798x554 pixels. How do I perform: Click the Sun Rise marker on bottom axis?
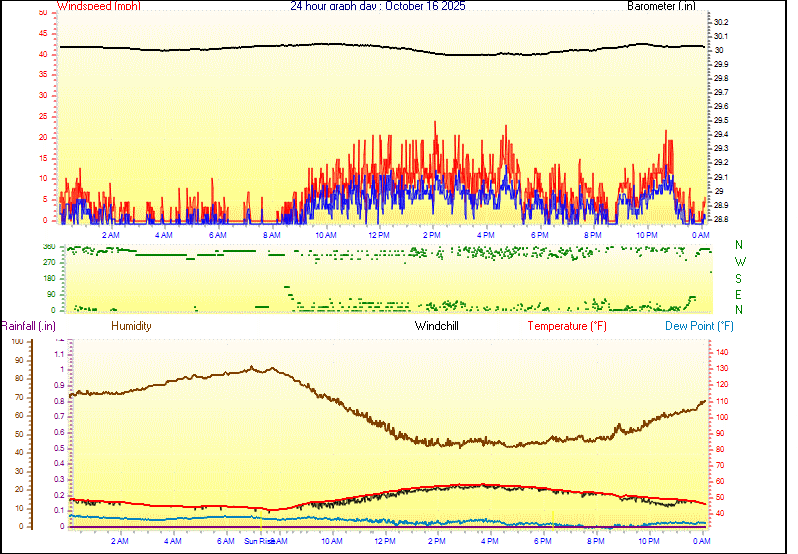[259, 541]
